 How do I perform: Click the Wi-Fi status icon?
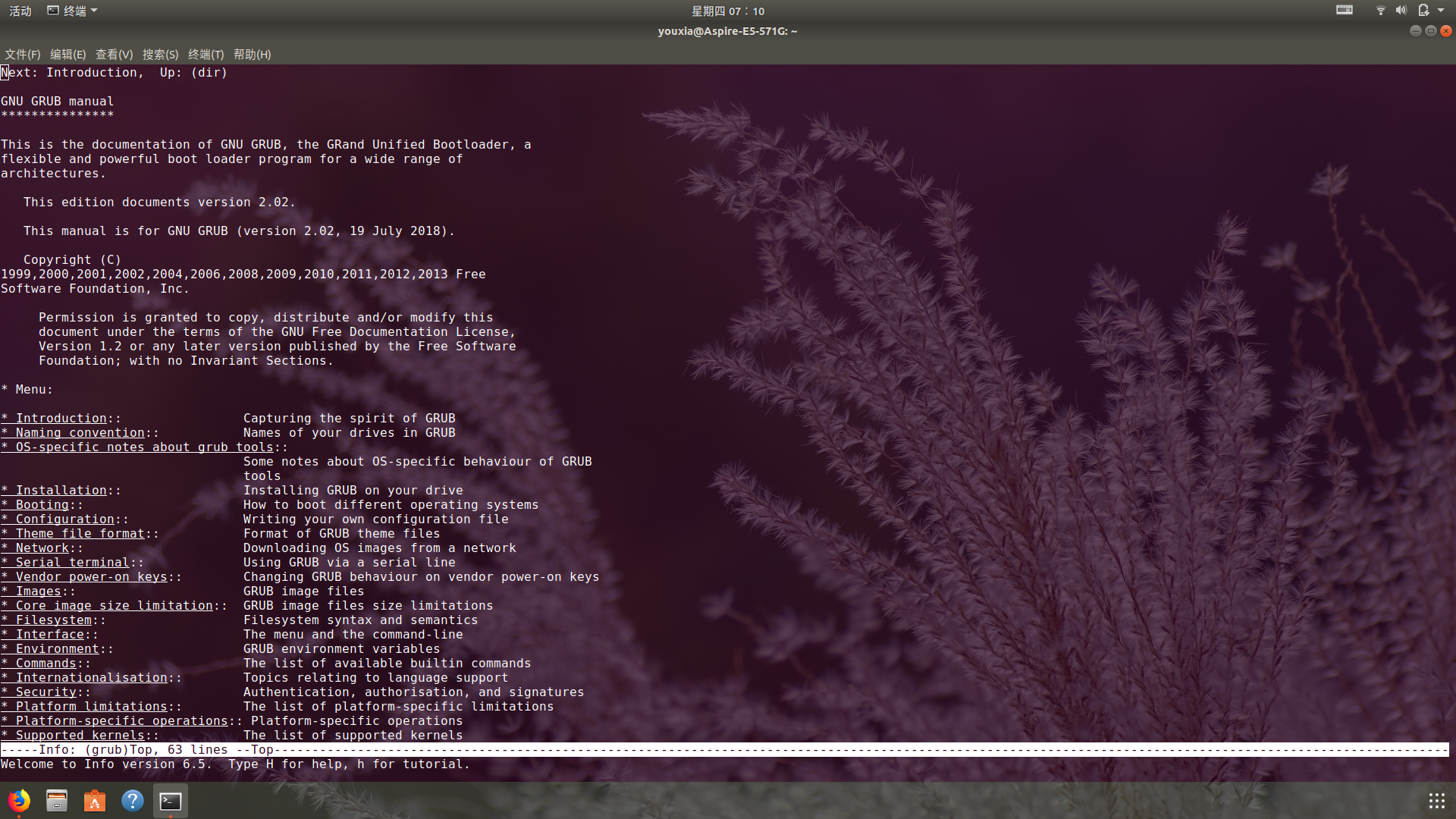click(x=1380, y=11)
